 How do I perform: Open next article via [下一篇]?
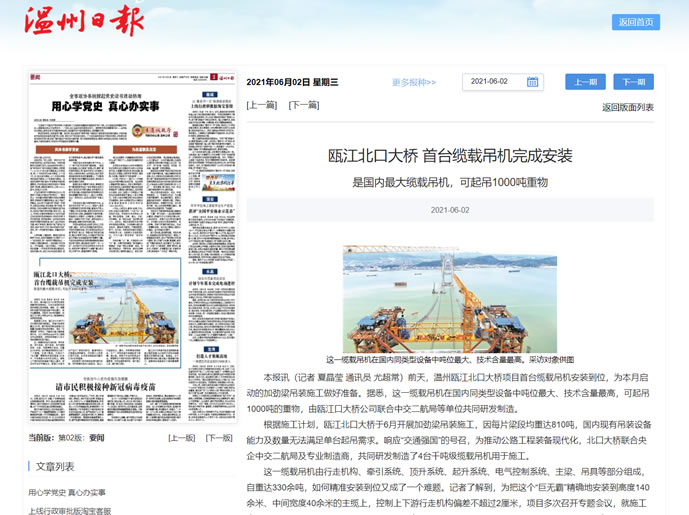(304, 106)
